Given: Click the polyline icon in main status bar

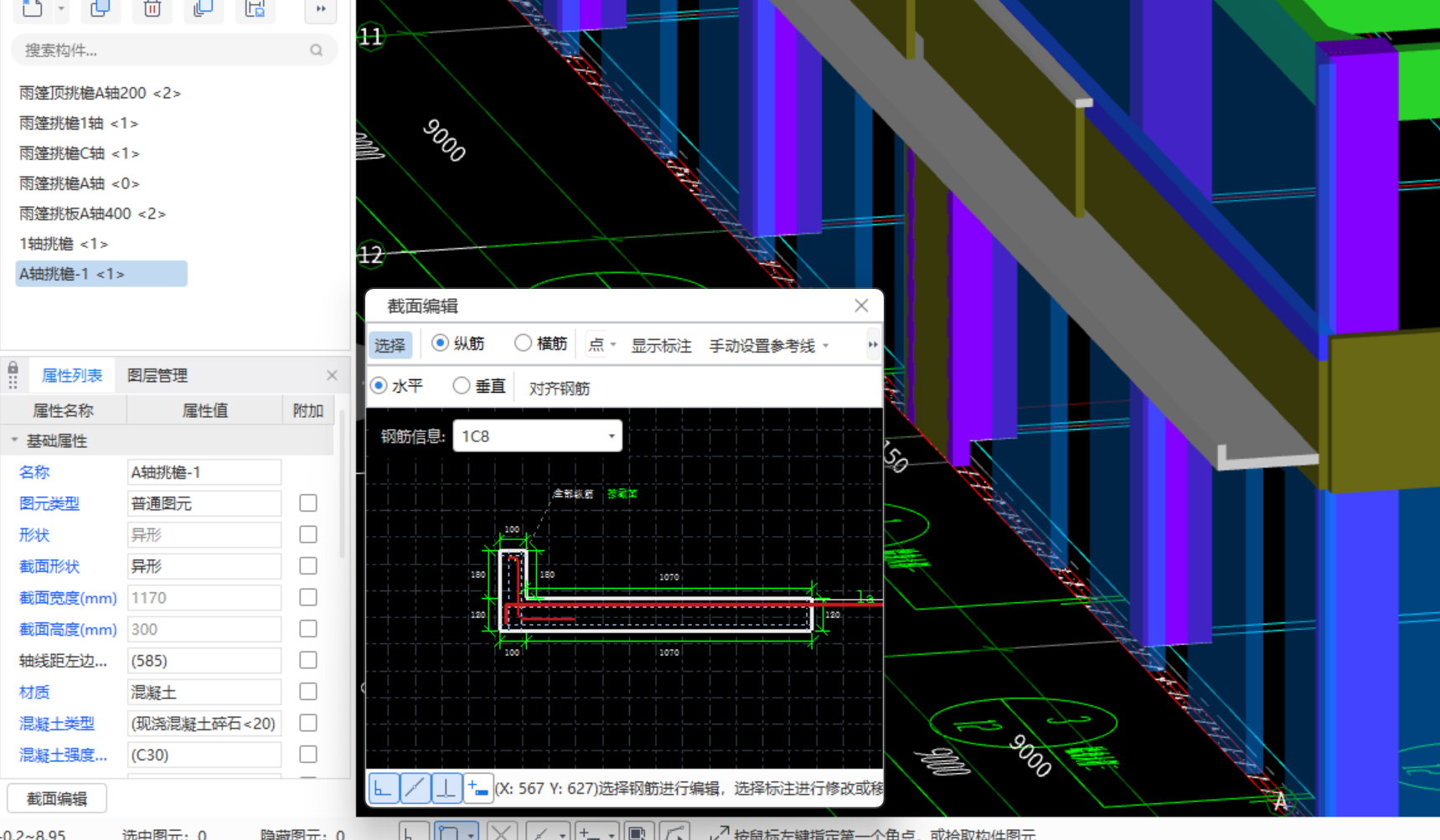Looking at the screenshot, I should [674, 832].
